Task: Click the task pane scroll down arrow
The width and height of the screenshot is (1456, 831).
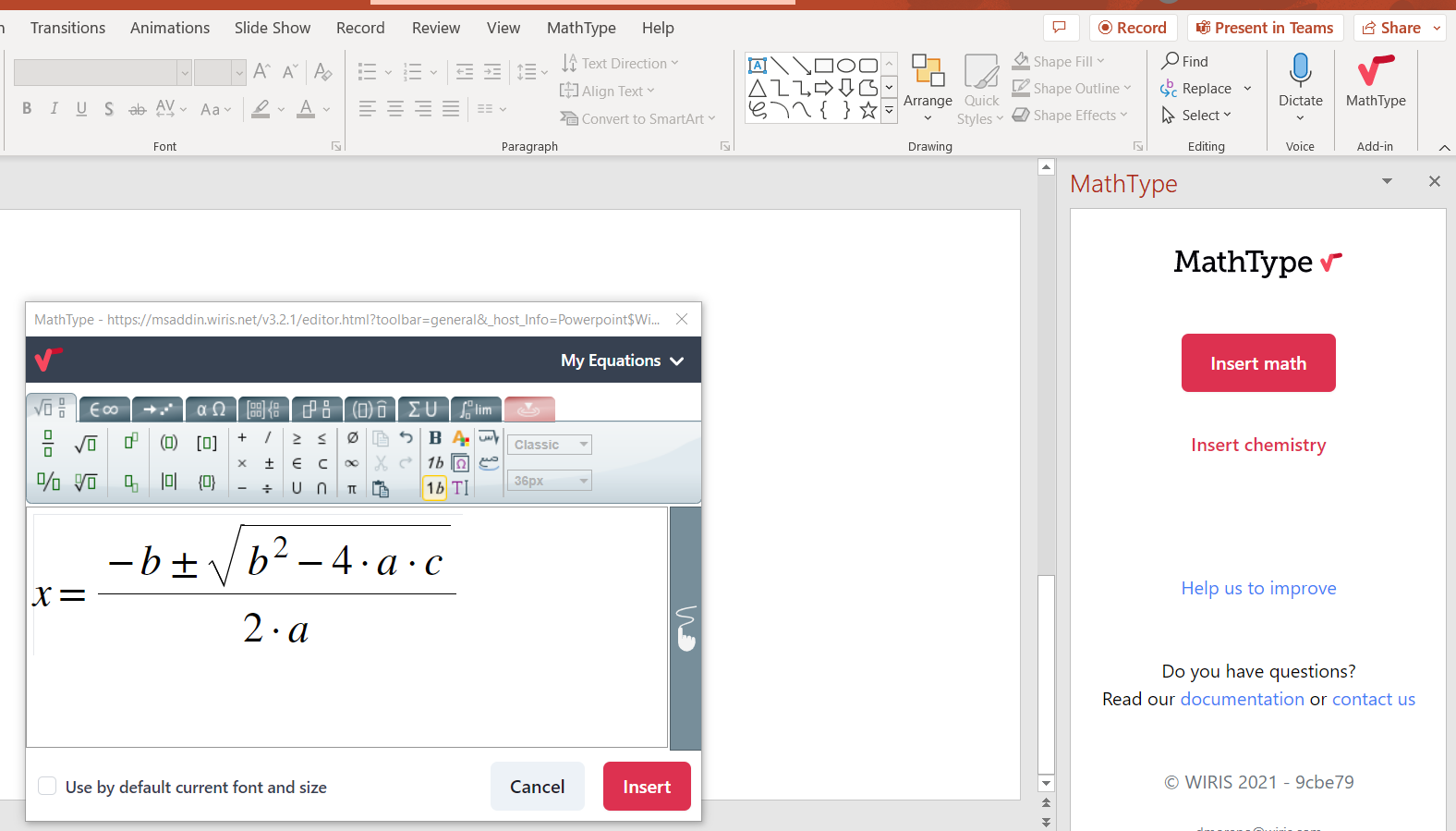Action: (1046, 783)
